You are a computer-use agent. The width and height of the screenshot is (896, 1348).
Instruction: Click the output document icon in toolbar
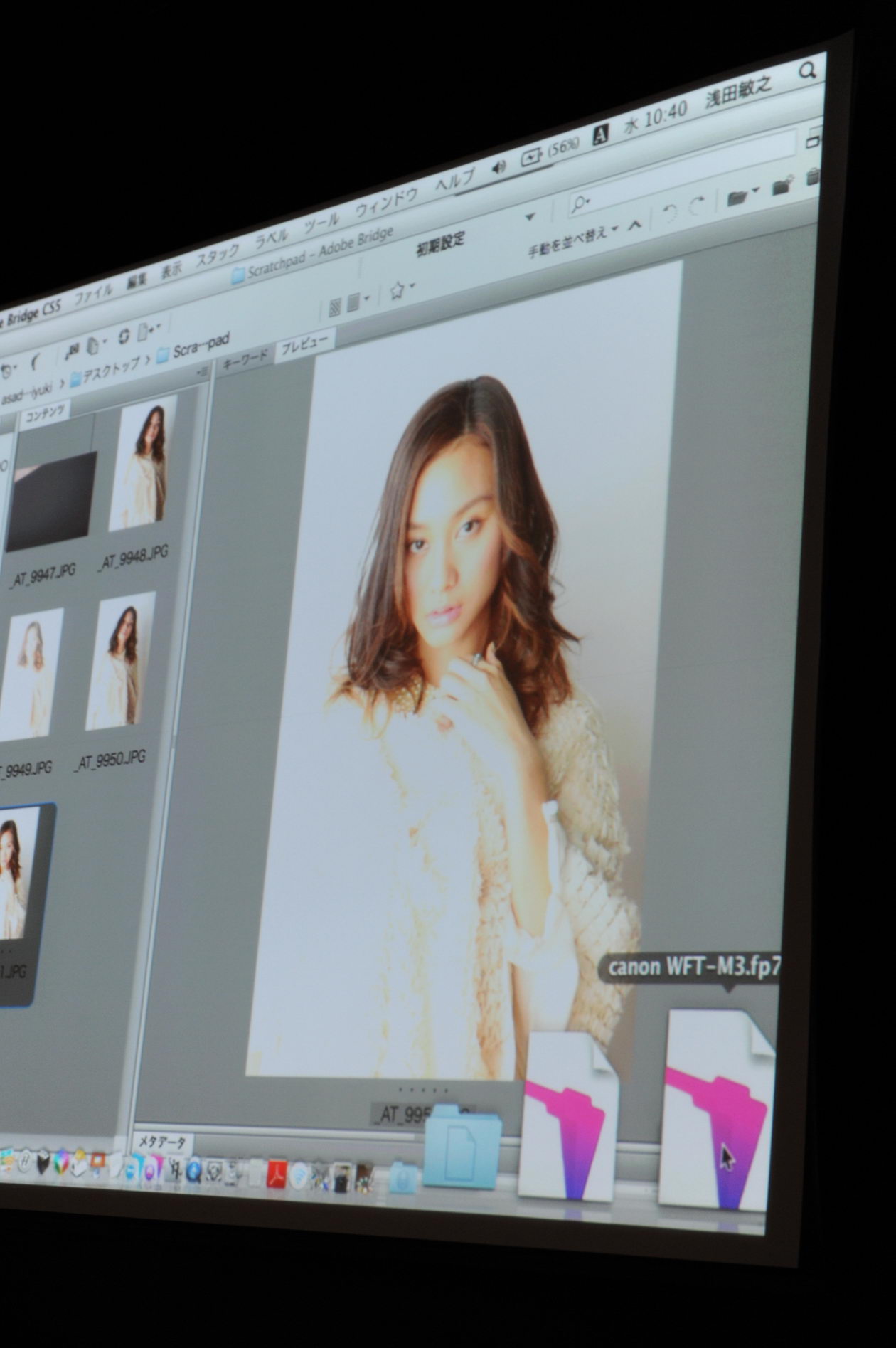click(145, 331)
